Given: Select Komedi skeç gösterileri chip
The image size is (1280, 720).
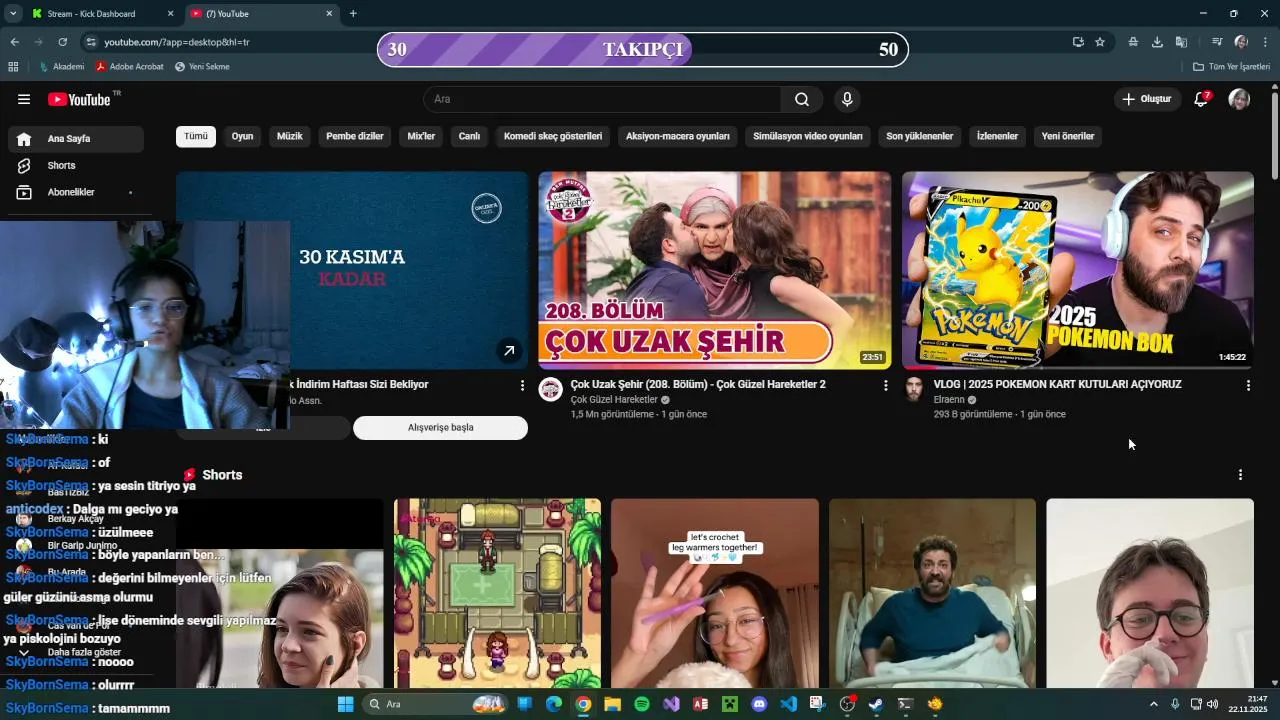Looking at the screenshot, I should [x=553, y=136].
